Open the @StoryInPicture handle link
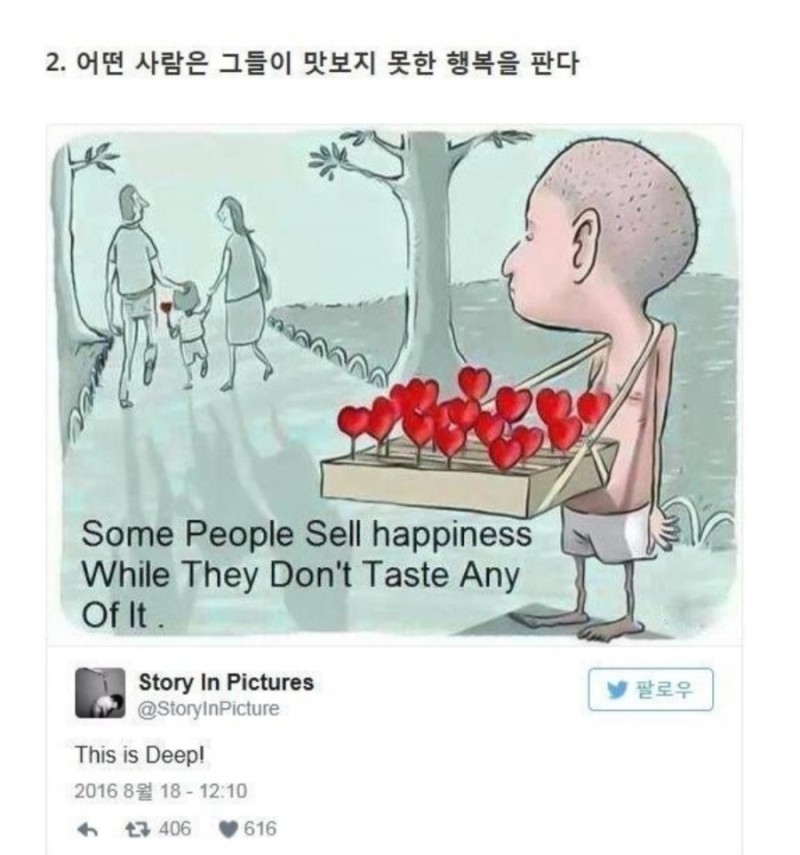The image size is (800, 855). click(209, 709)
